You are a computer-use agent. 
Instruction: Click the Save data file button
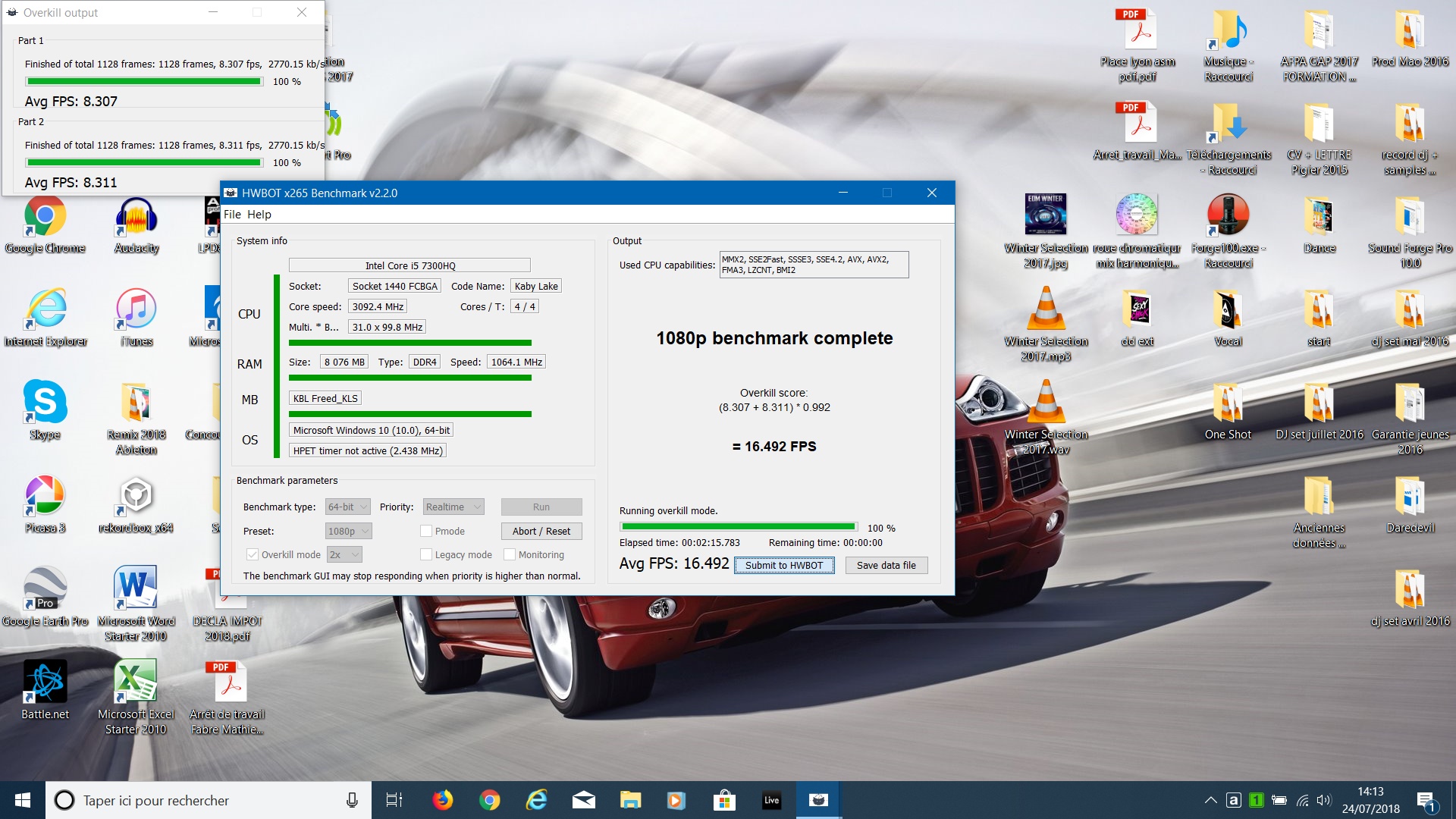tap(886, 566)
